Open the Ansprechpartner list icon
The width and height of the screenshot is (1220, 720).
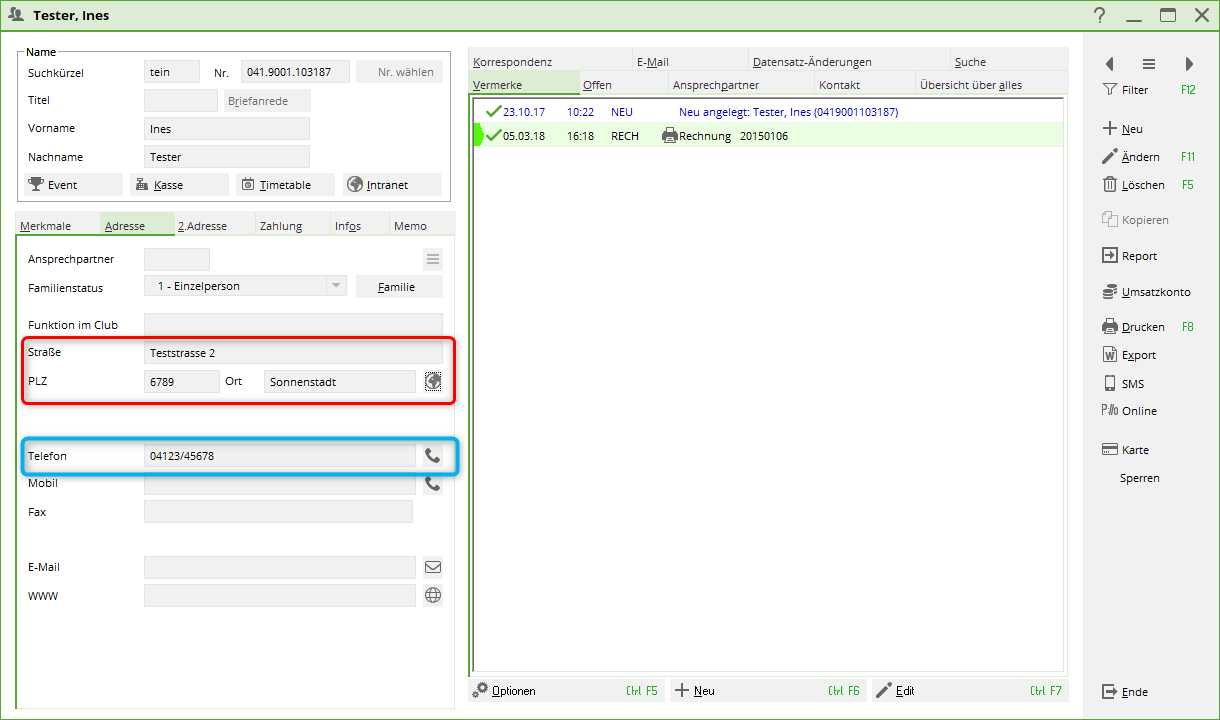click(433, 260)
